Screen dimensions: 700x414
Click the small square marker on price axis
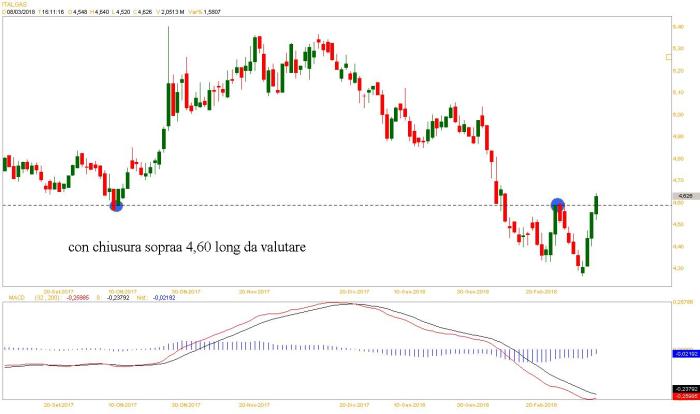coord(669,57)
